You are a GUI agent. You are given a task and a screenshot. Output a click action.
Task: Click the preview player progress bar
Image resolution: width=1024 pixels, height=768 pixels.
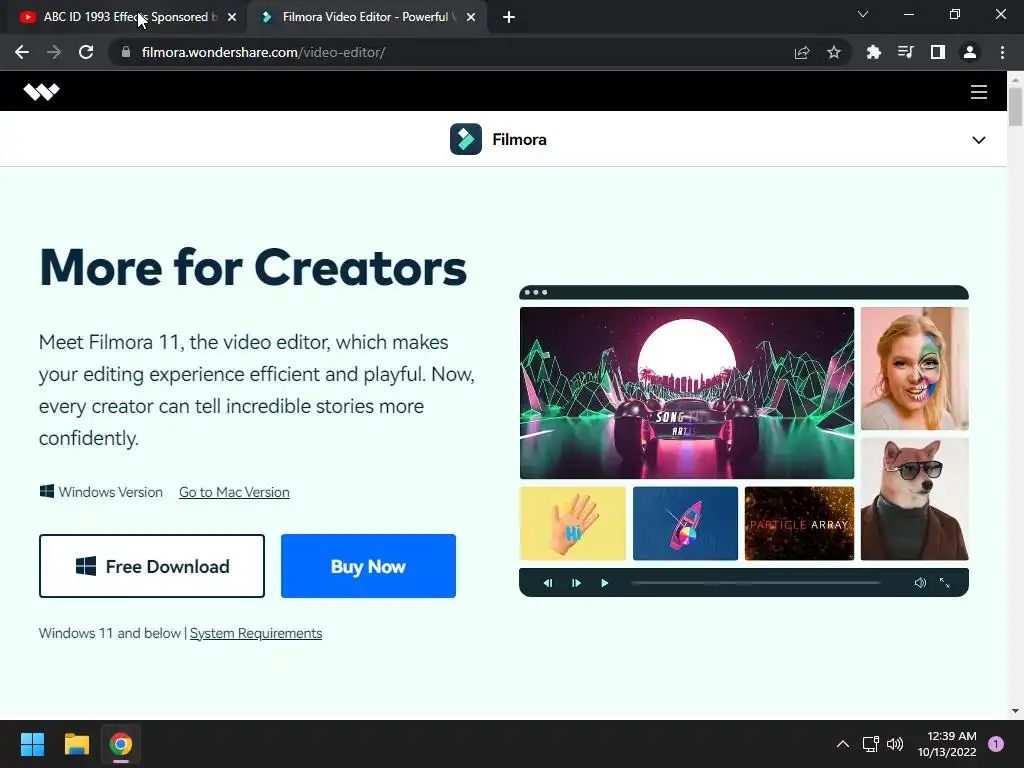[756, 583]
